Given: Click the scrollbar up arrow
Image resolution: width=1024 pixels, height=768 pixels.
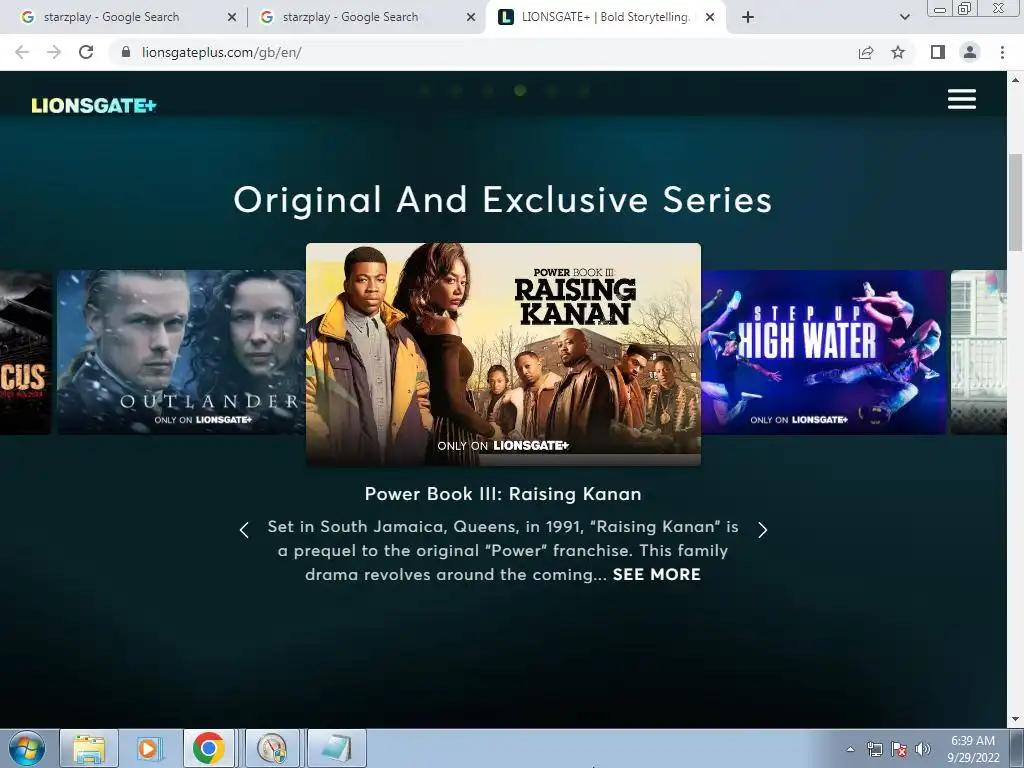Looking at the screenshot, I should point(1016,80).
